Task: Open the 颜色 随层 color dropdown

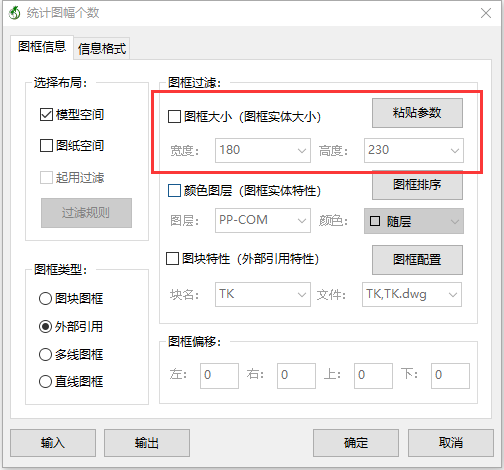Action: tap(414, 221)
